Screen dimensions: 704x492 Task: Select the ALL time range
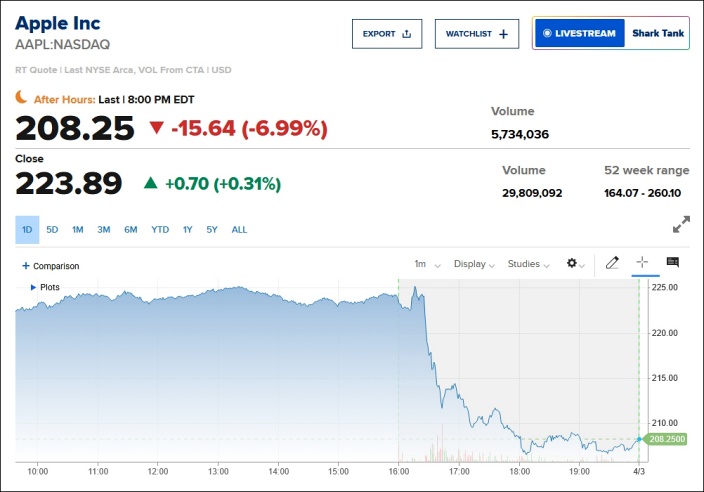point(239,230)
